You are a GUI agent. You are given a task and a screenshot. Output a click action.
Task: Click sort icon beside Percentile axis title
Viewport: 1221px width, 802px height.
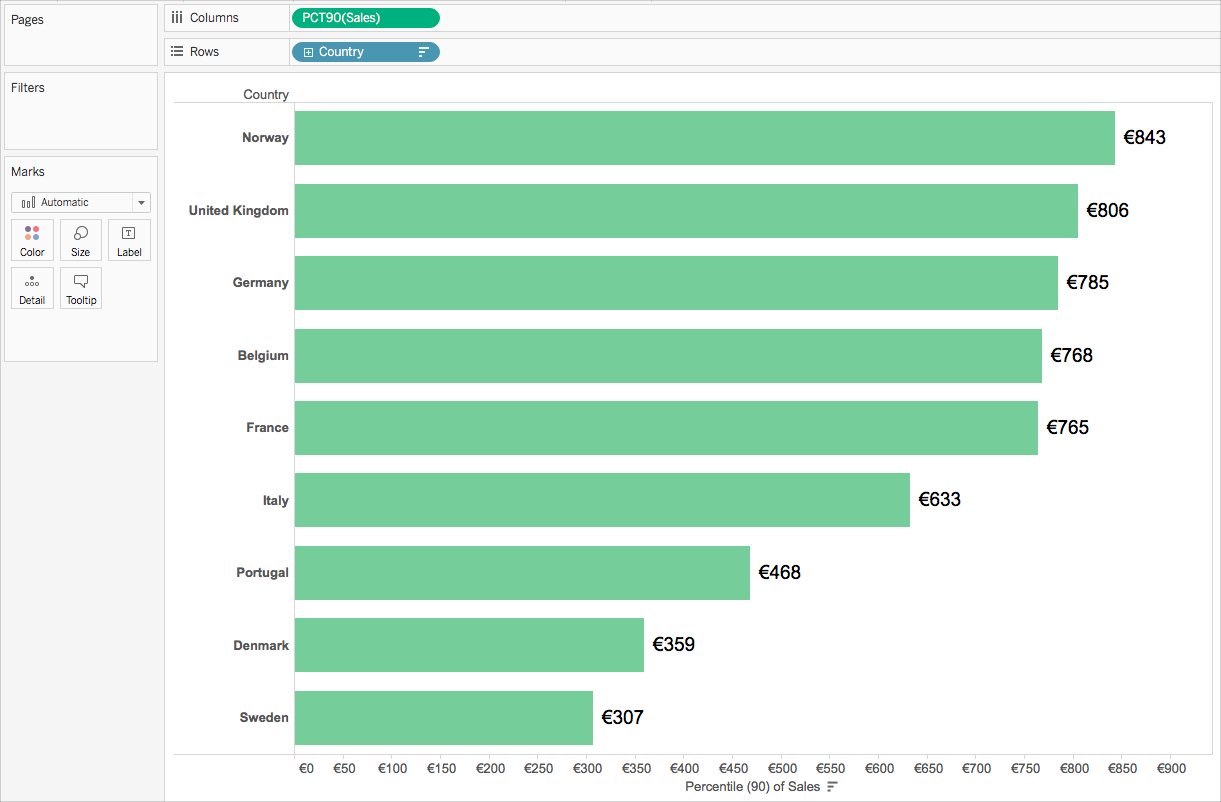pos(831,787)
